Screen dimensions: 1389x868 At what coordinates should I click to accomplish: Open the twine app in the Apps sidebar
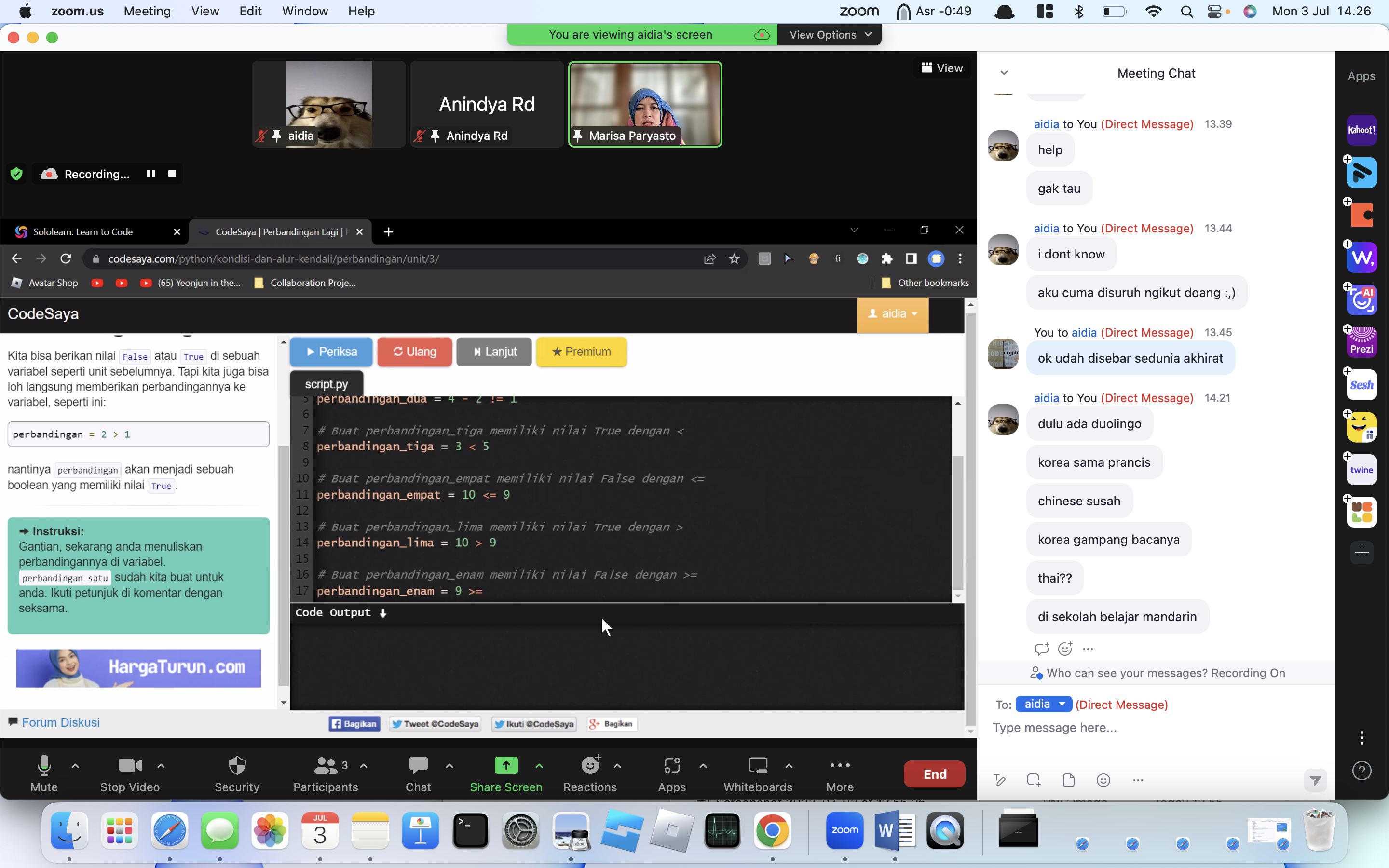[x=1362, y=470]
